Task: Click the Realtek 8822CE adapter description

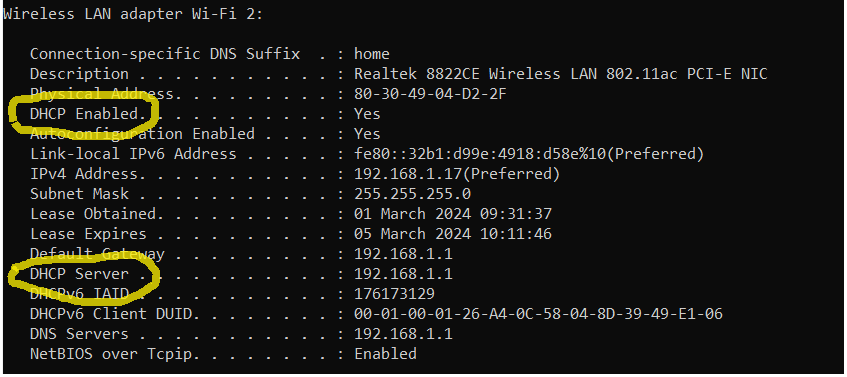Action: (561, 74)
